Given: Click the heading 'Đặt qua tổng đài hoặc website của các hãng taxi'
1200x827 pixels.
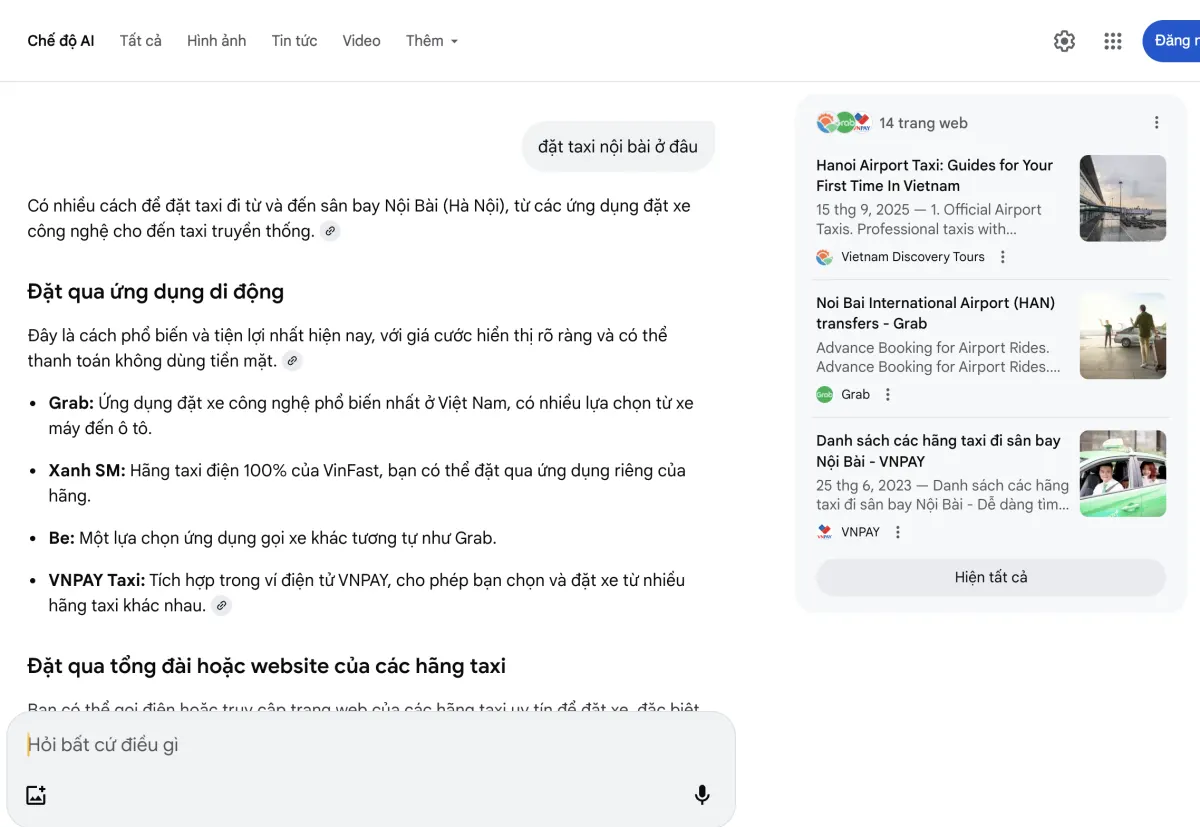Looking at the screenshot, I should pyautogui.click(x=267, y=666).
